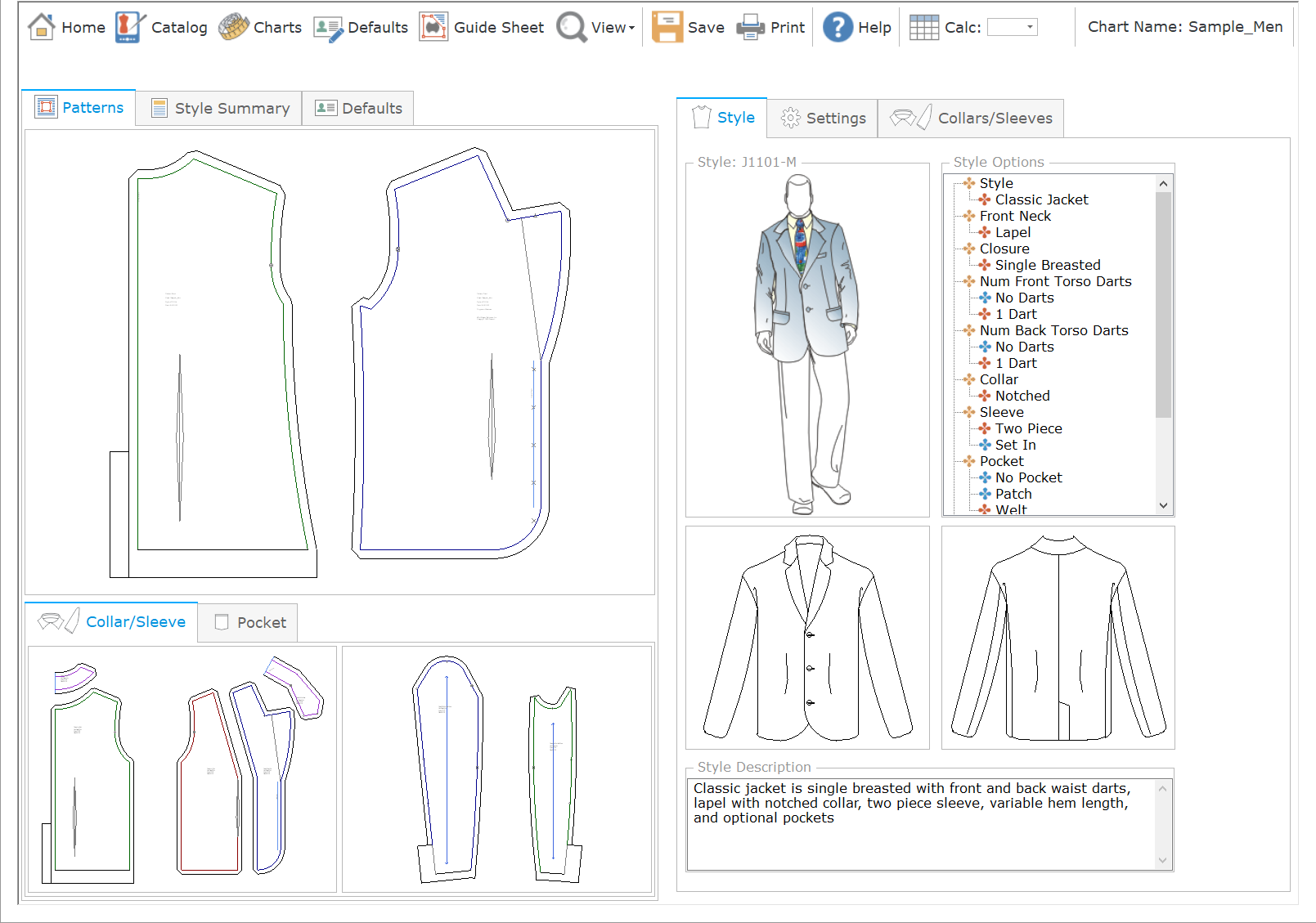Open the Catalog mannequin icon

pyautogui.click(x=129, y=27)
